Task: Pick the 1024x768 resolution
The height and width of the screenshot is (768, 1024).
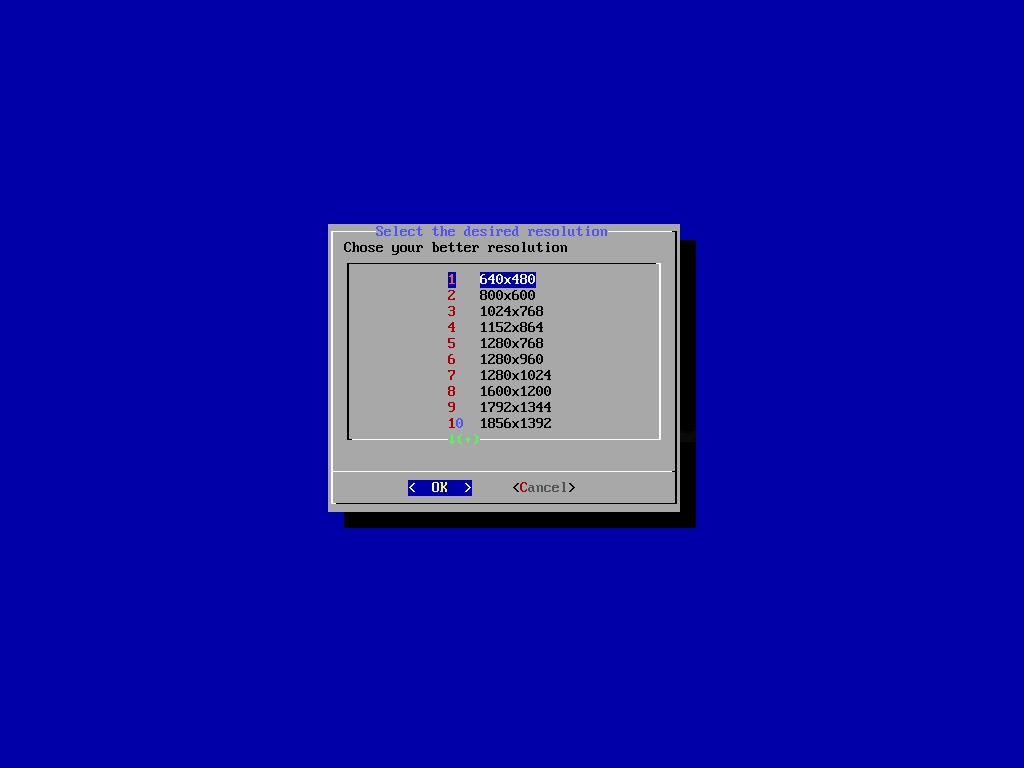Action: pos(496,312)
